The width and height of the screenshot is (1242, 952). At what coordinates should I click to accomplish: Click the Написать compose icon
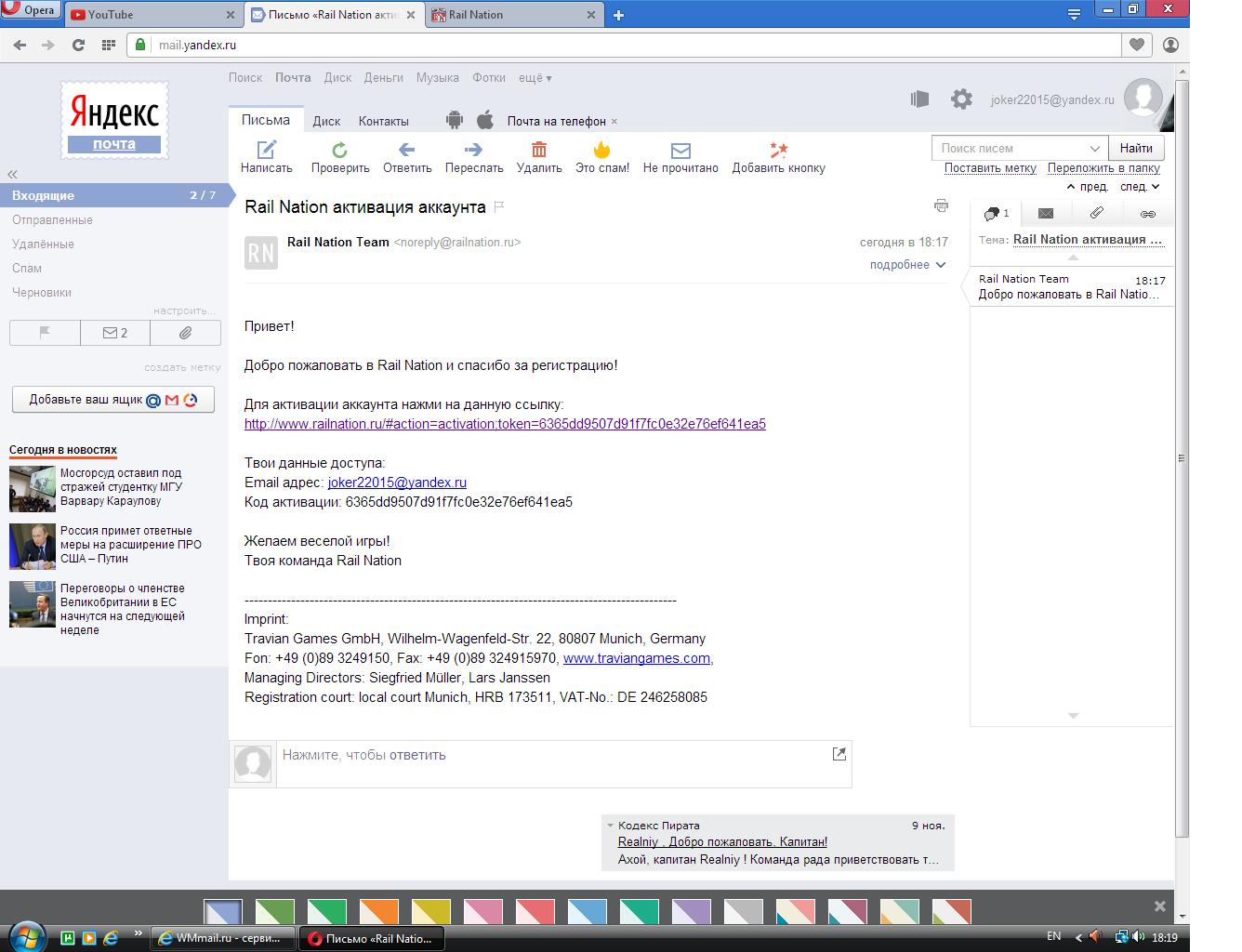point(266,150)
